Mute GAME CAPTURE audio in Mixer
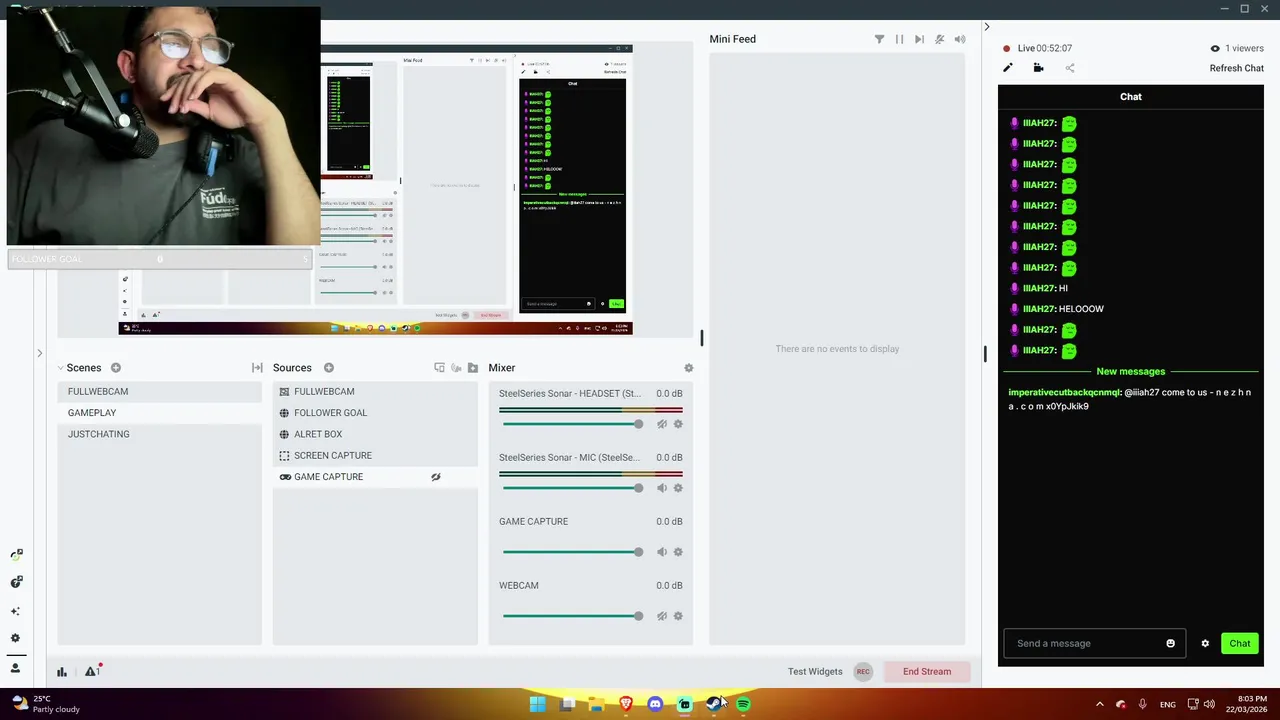Image resolution: width=1280 pixels, height=720 pixels. pyautogui.click(x=662, y=552)
